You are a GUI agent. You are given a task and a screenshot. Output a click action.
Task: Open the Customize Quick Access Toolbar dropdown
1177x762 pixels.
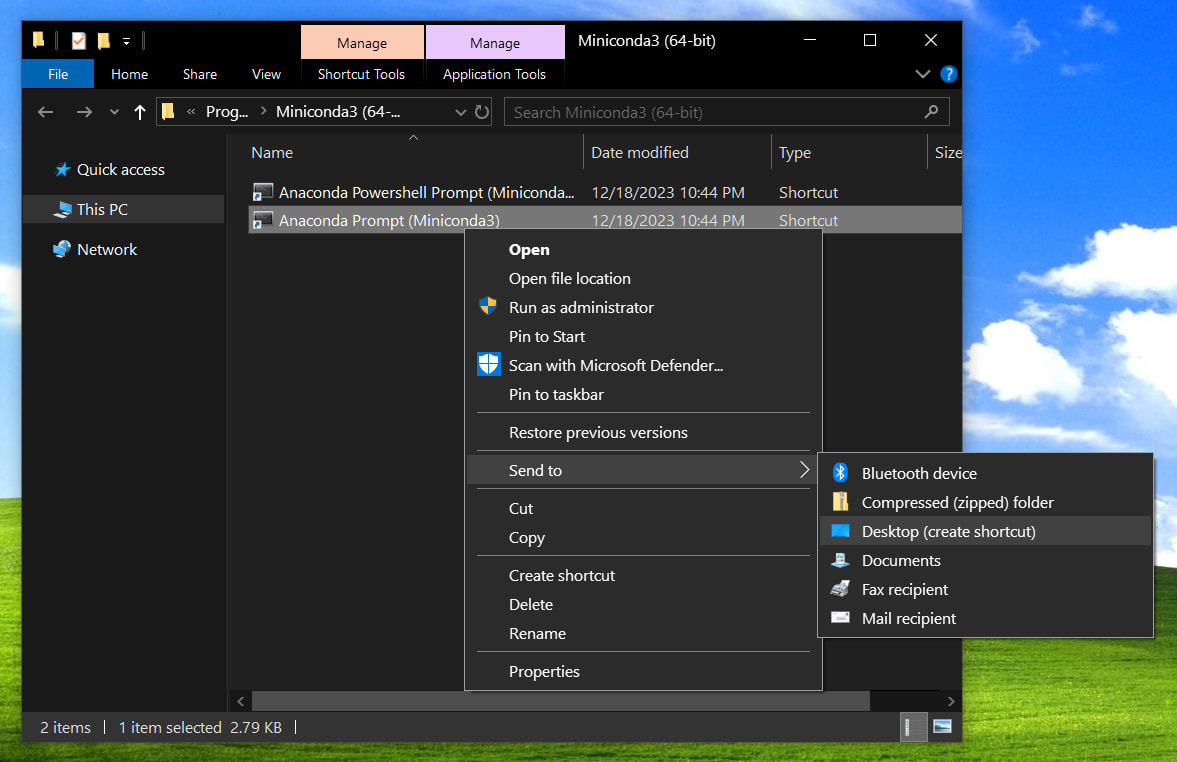(126, 41)
